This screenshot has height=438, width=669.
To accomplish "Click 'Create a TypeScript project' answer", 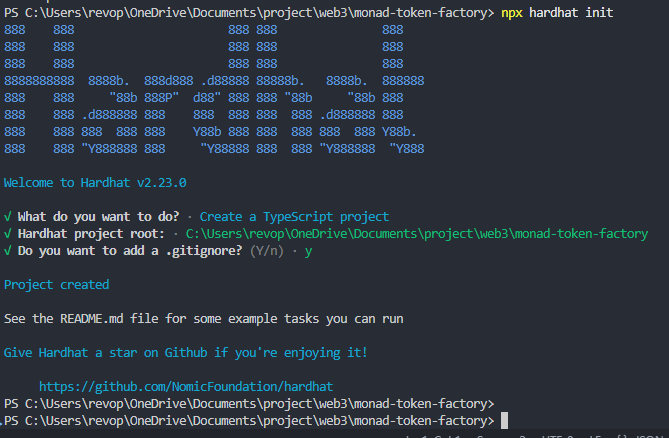I will click(294, 217).
